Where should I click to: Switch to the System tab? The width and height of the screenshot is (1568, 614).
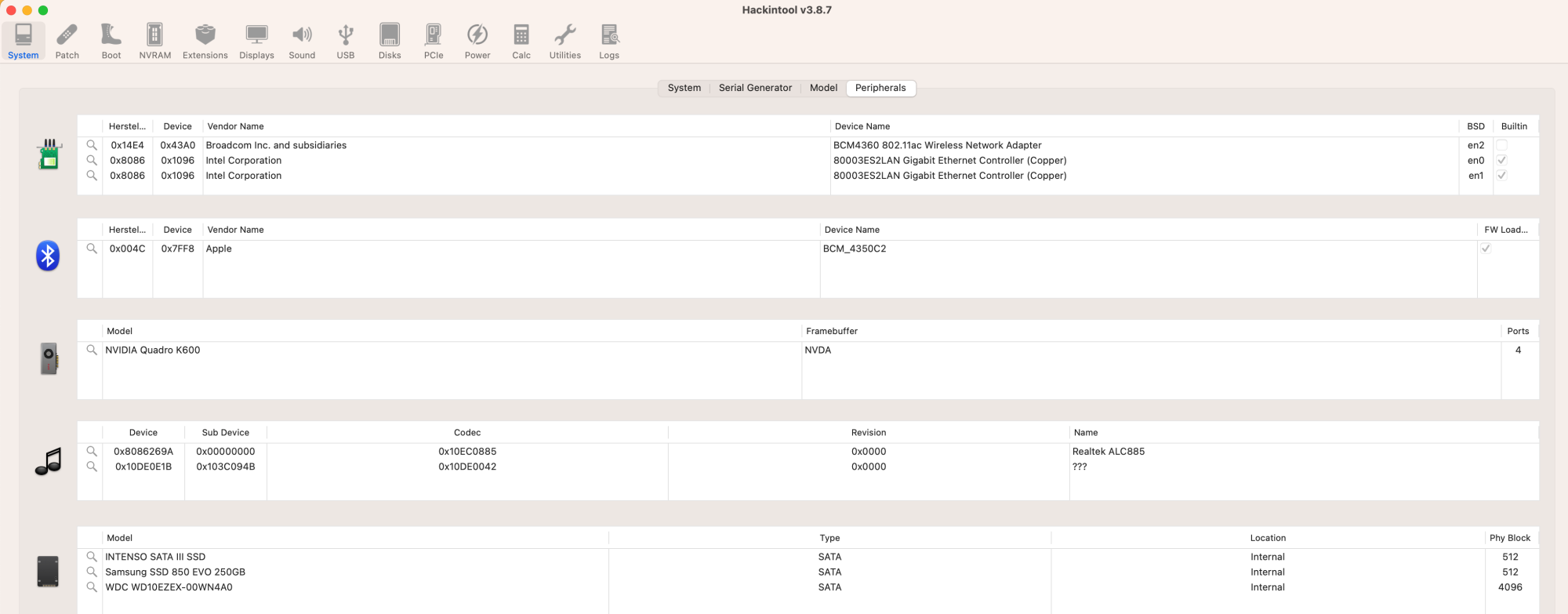(x=684, y=88)
